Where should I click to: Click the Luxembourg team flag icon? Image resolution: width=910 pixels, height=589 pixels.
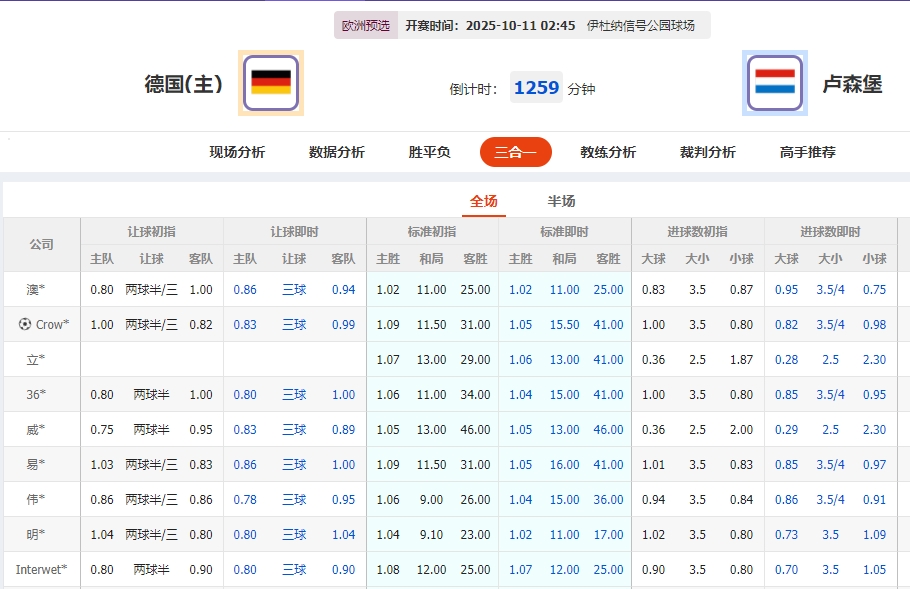(775, 83)
